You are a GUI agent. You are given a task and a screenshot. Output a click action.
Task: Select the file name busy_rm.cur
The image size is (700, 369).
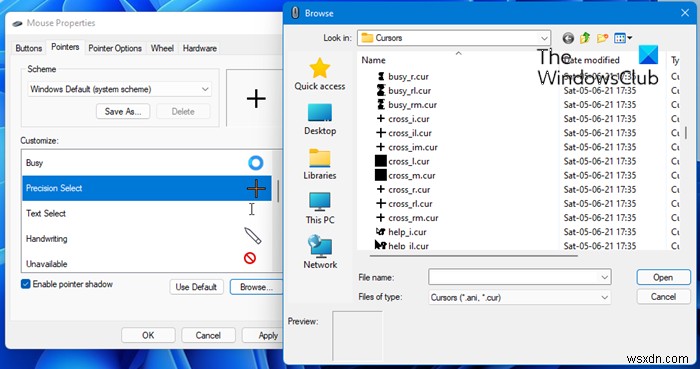click(x=412, y=105)
